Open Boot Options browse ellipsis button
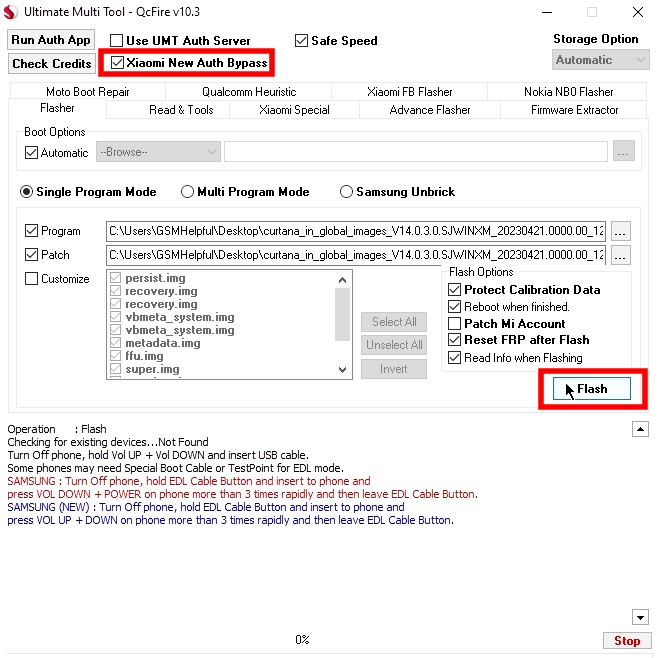 coord(623,151)
